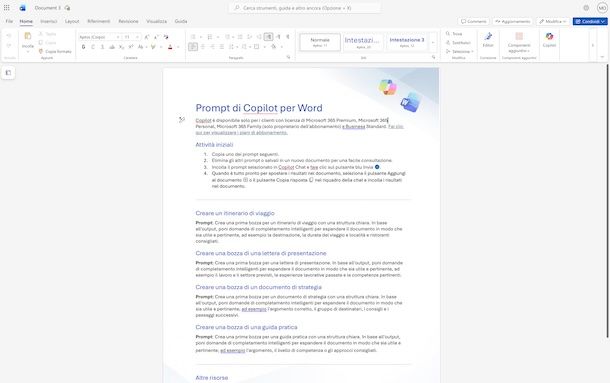Click the numbered list icon
The image size is (610, 383).
[x=210, y=37]
